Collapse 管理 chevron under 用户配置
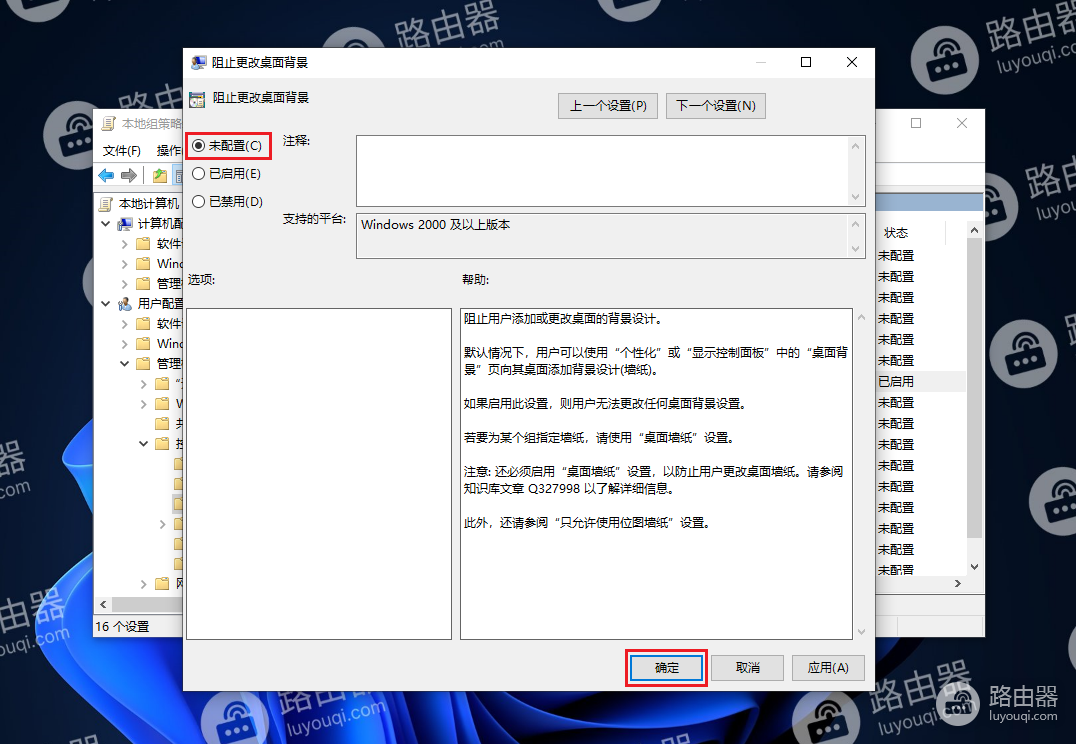Image resolution: width=1076 pixels, height=744 pixels. 124,363
